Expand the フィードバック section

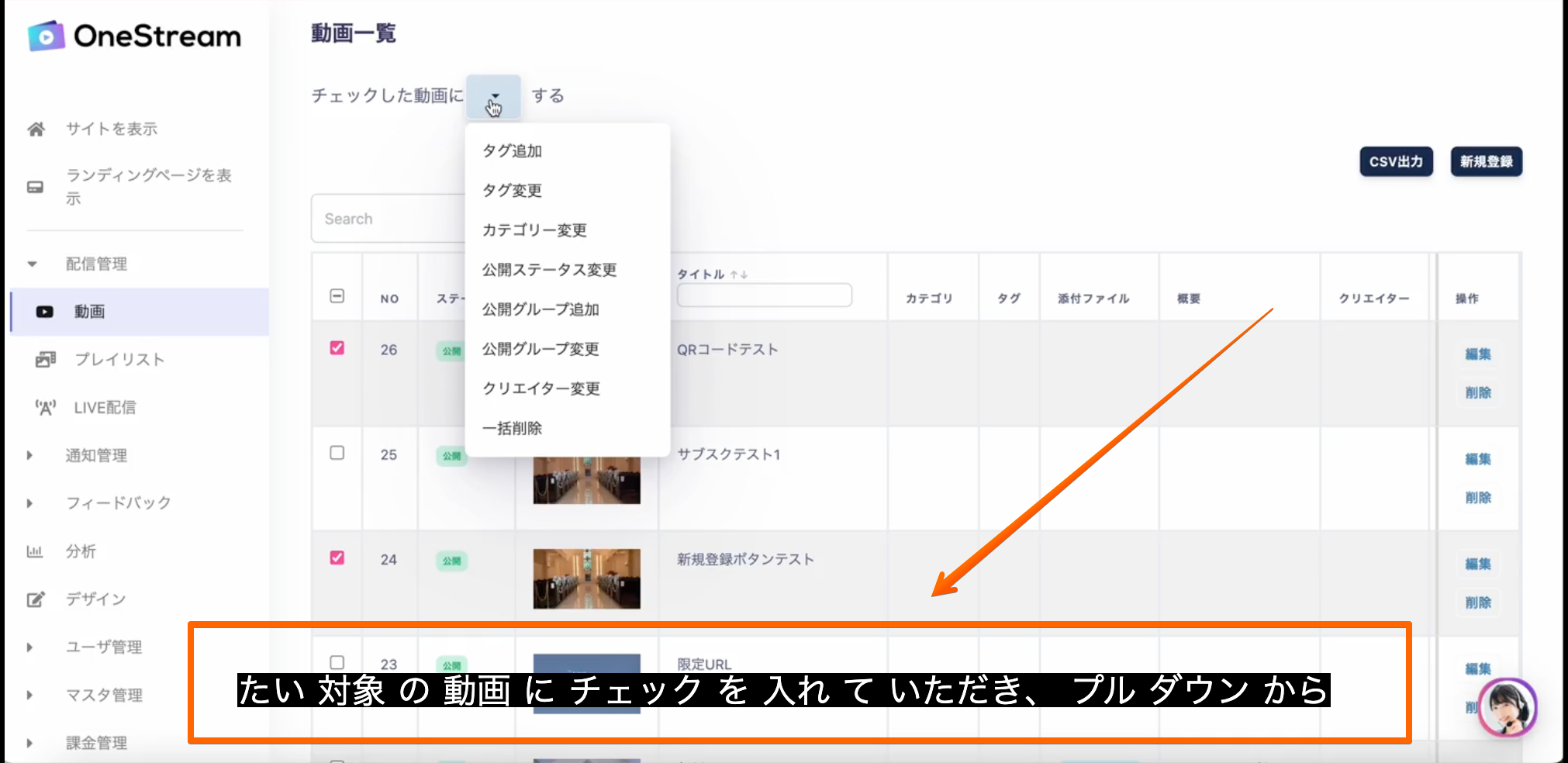pos(30,503)
